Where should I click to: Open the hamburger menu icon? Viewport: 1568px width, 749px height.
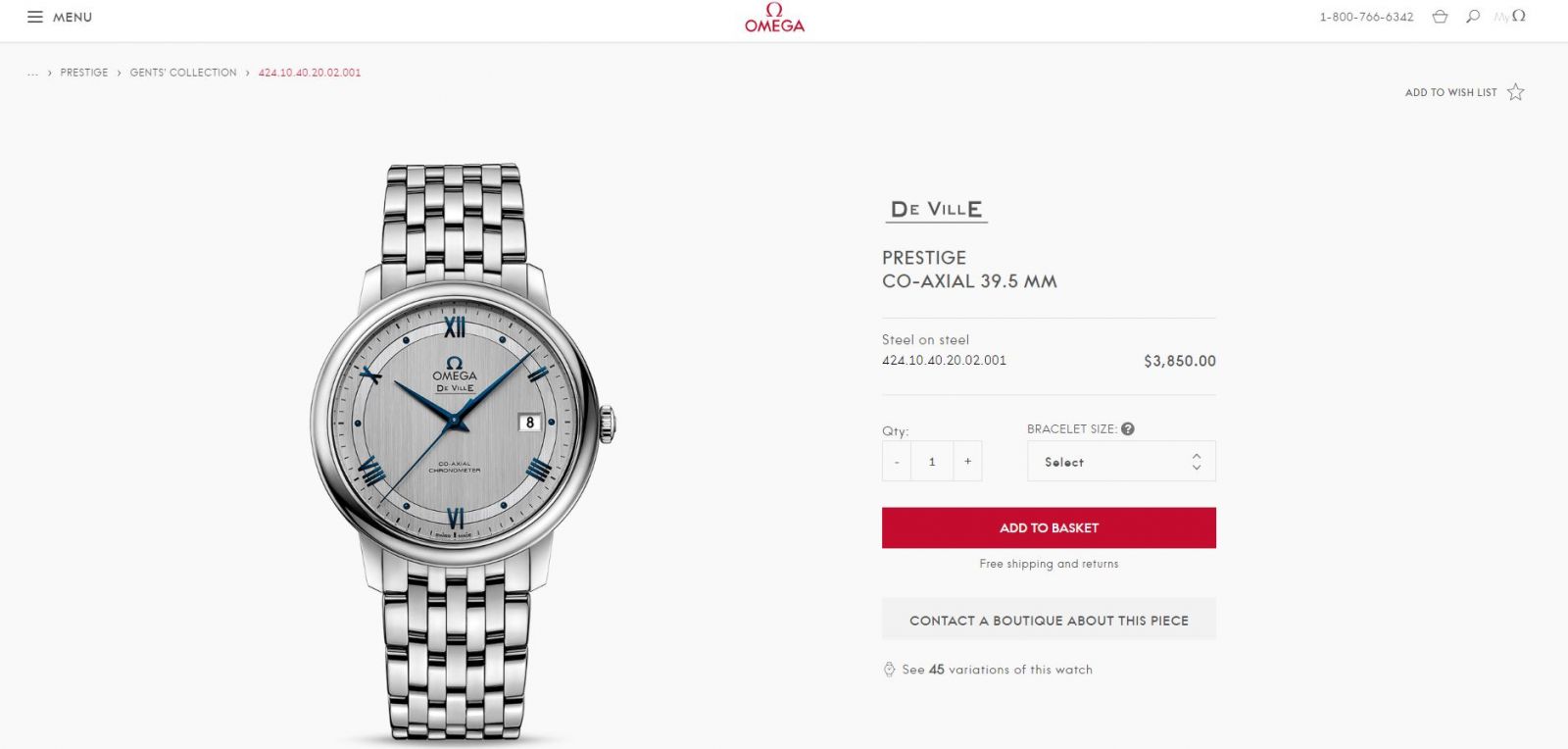tap(35, 18)
